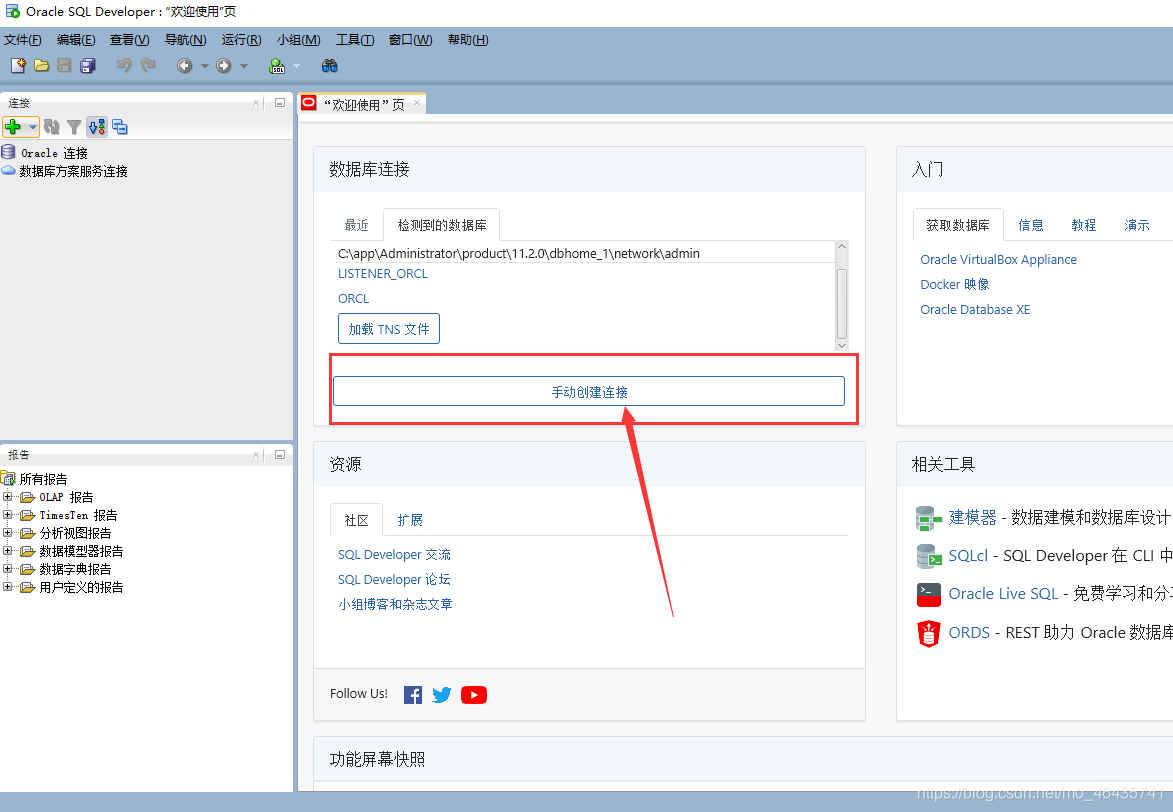Close the 连接 panel with its x
Screen dimensions: 1173x812
256,103
